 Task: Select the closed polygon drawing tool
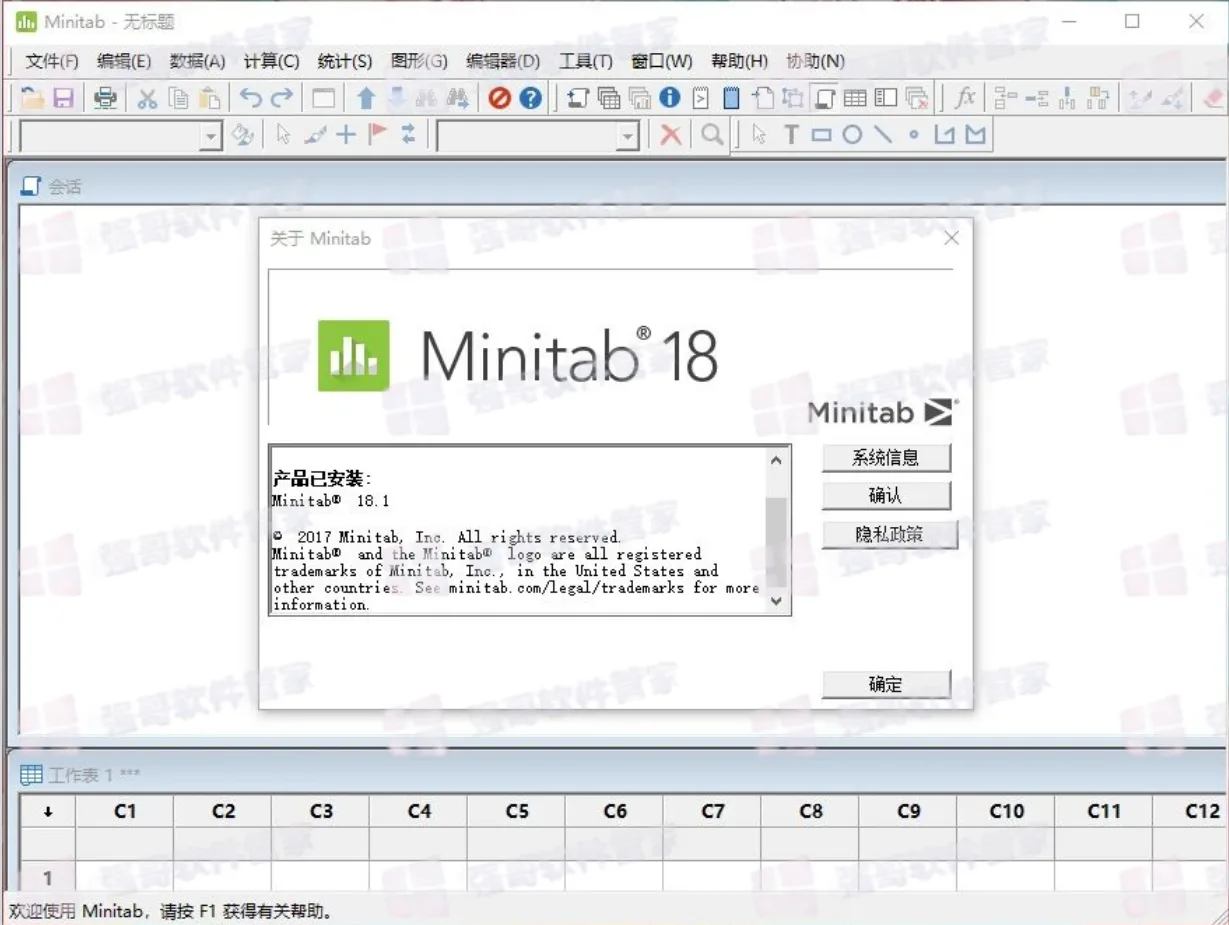point(975,134)
